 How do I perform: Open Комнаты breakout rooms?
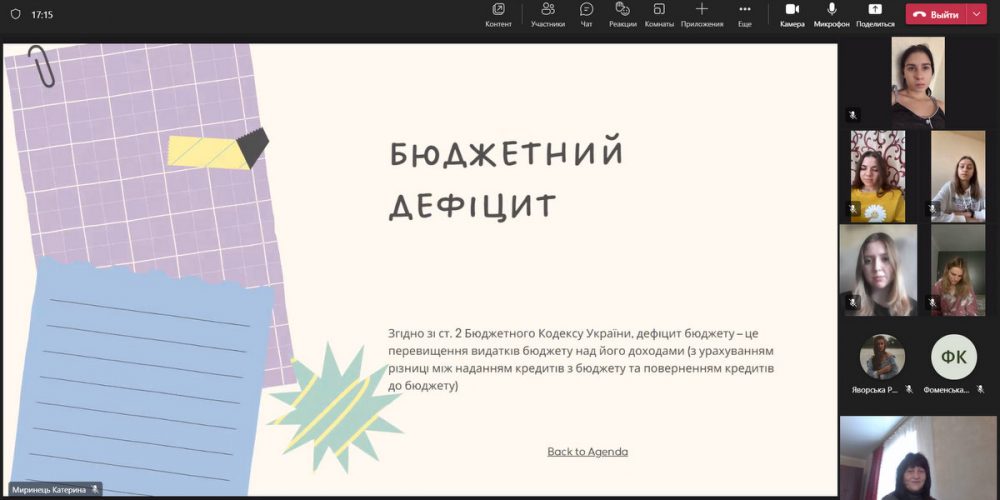[659, 14]
